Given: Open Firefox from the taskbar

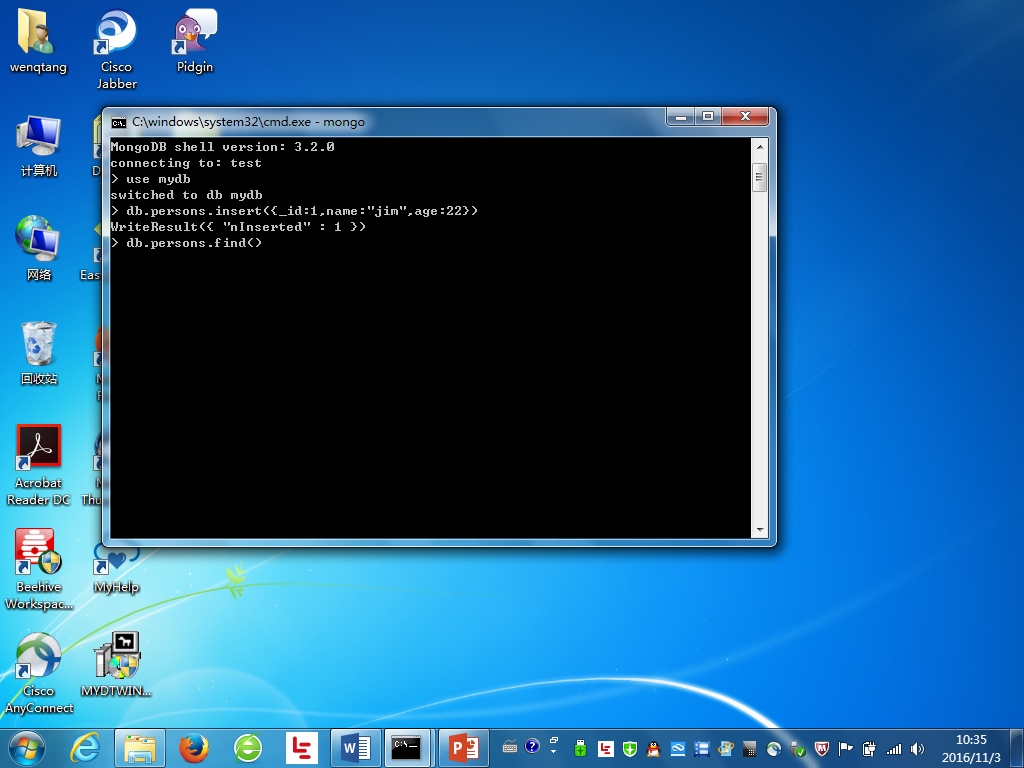Looking at the screenshot, I should coord(194,747).
